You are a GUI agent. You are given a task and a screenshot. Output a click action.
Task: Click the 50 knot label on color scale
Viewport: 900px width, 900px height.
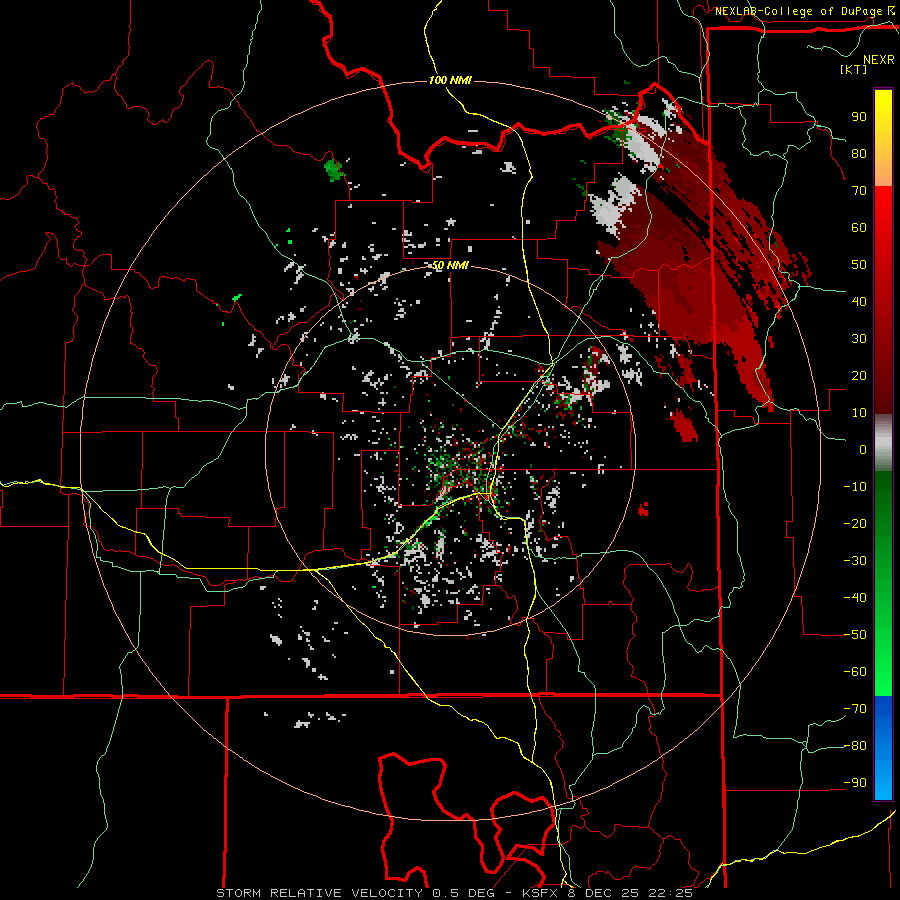[859, 265]
